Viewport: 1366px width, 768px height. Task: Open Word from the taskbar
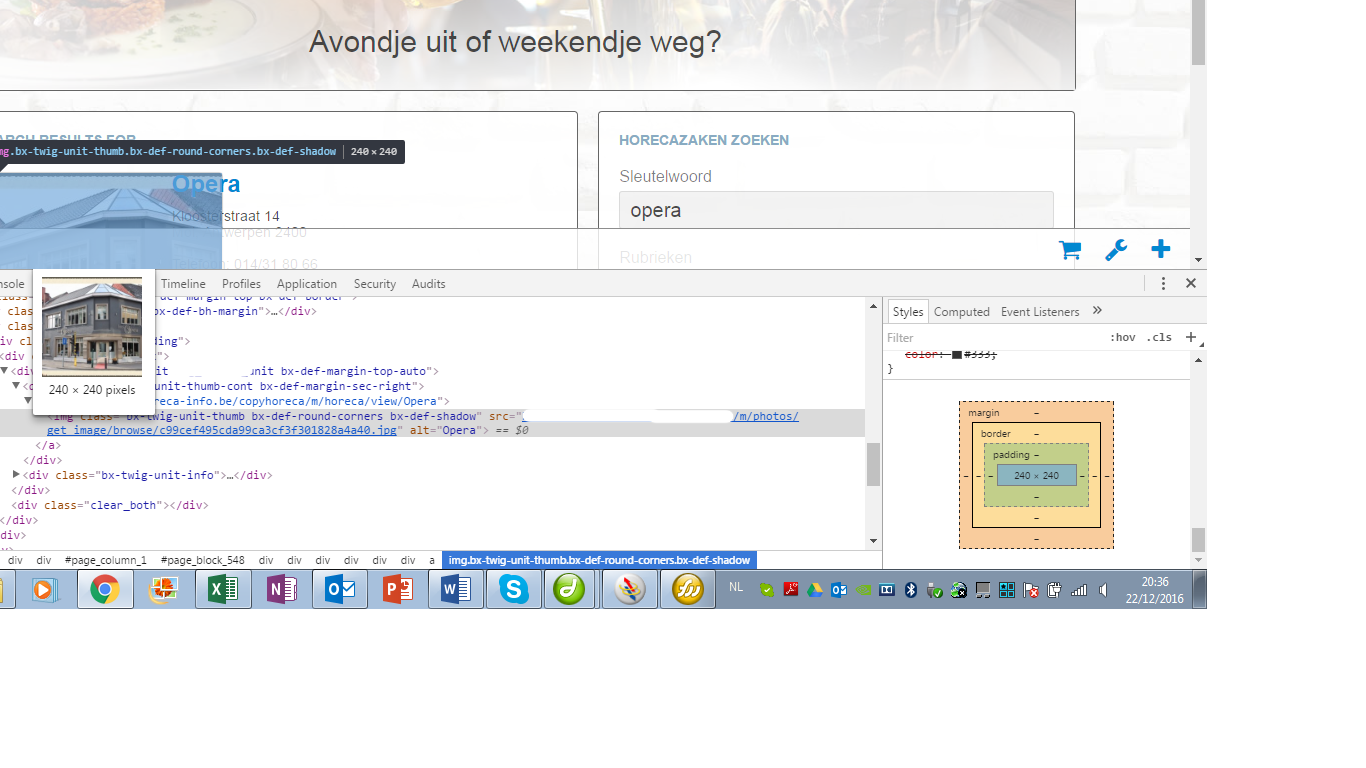[x=455, y=590]
